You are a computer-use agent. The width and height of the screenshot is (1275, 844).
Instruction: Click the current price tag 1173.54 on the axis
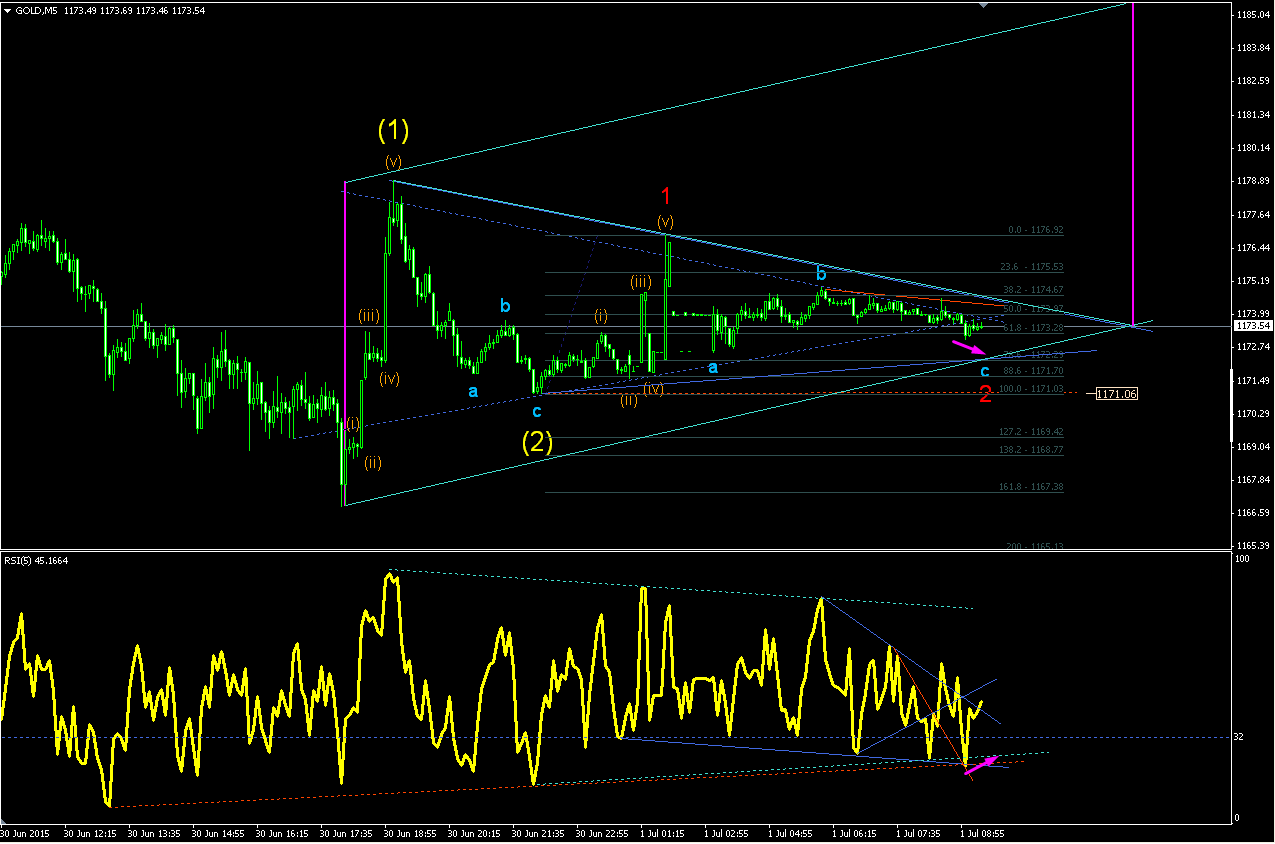1253,326
